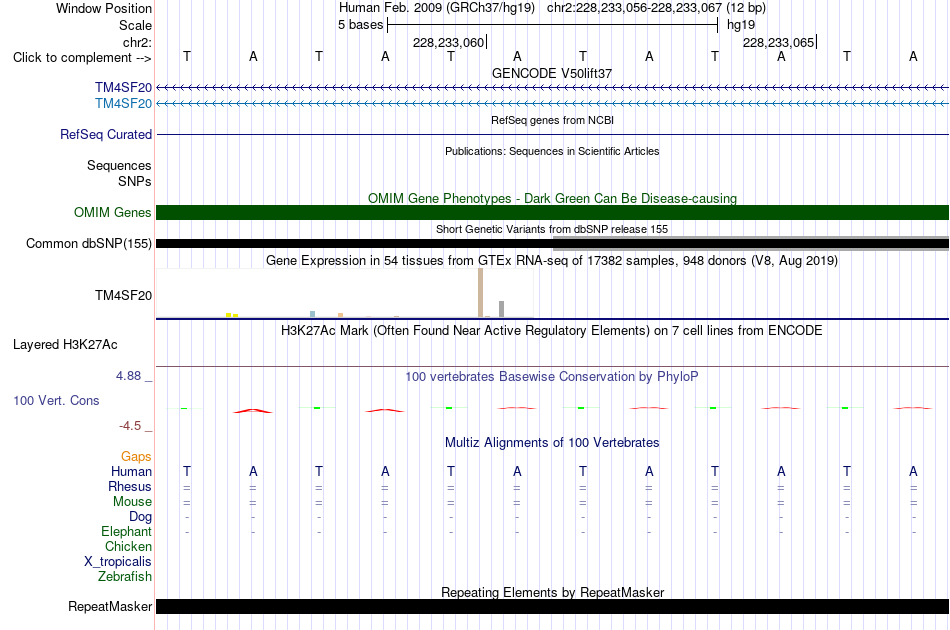Select the Rhesus species label
This screenshot has height=630, width=950.
pos(130,486)
